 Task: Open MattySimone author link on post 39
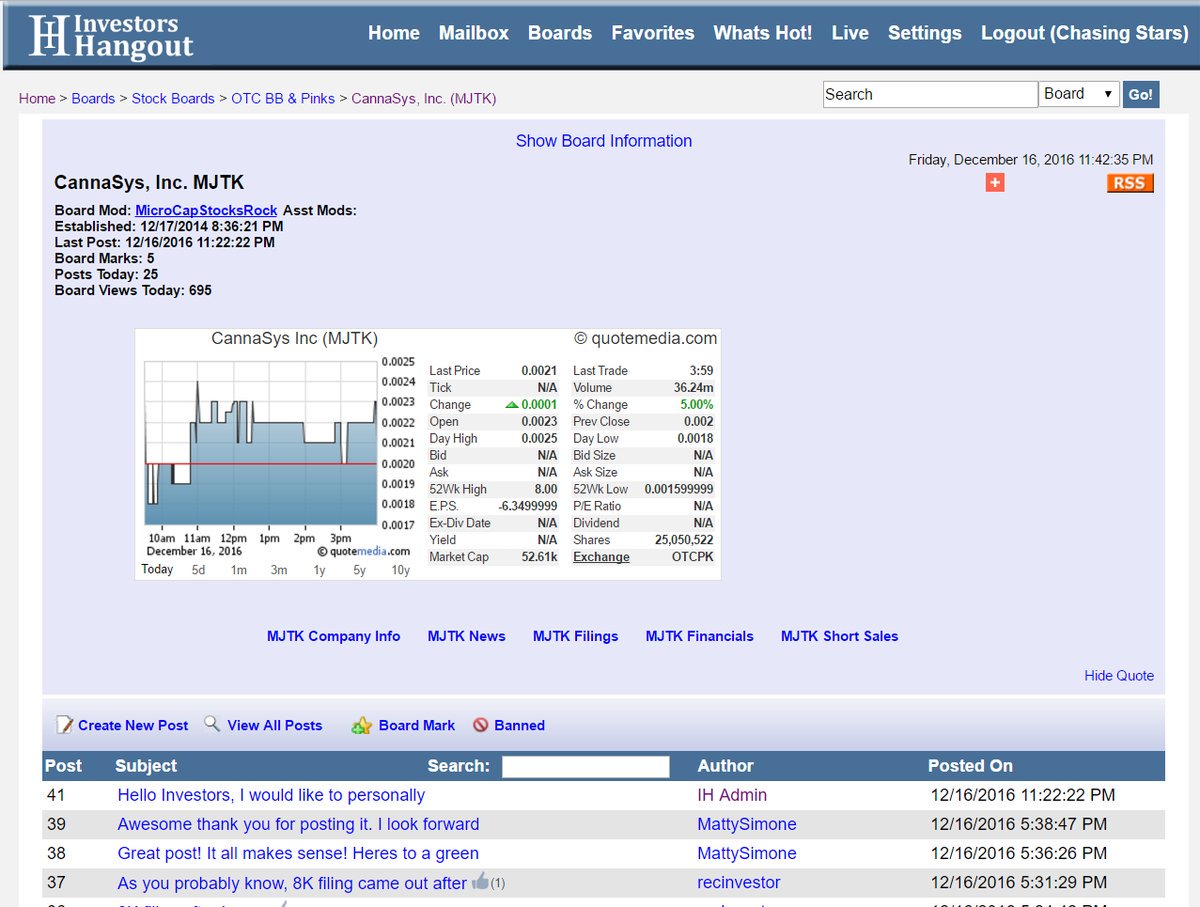[747, 825]
